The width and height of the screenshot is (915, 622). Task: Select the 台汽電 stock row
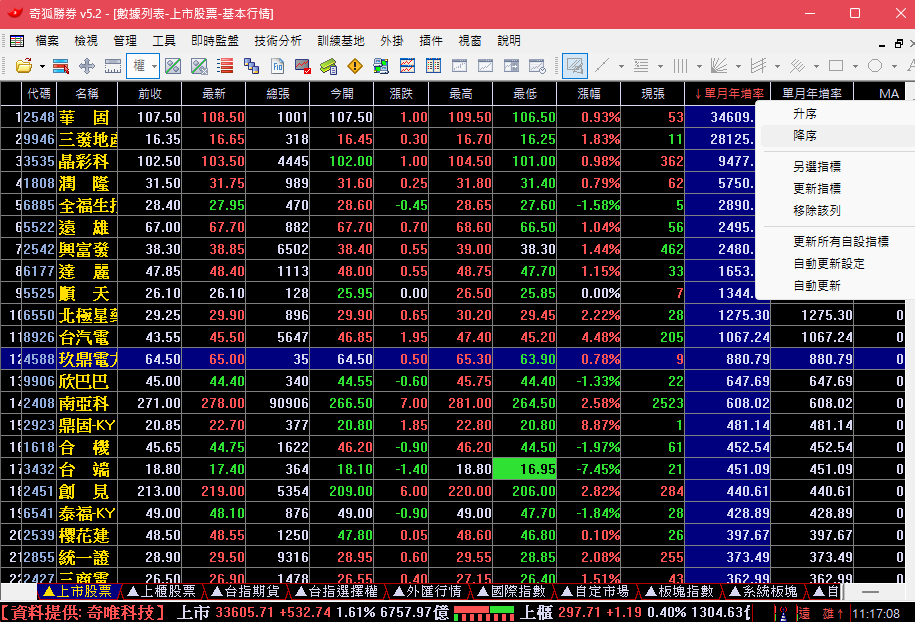click(84, 337)
